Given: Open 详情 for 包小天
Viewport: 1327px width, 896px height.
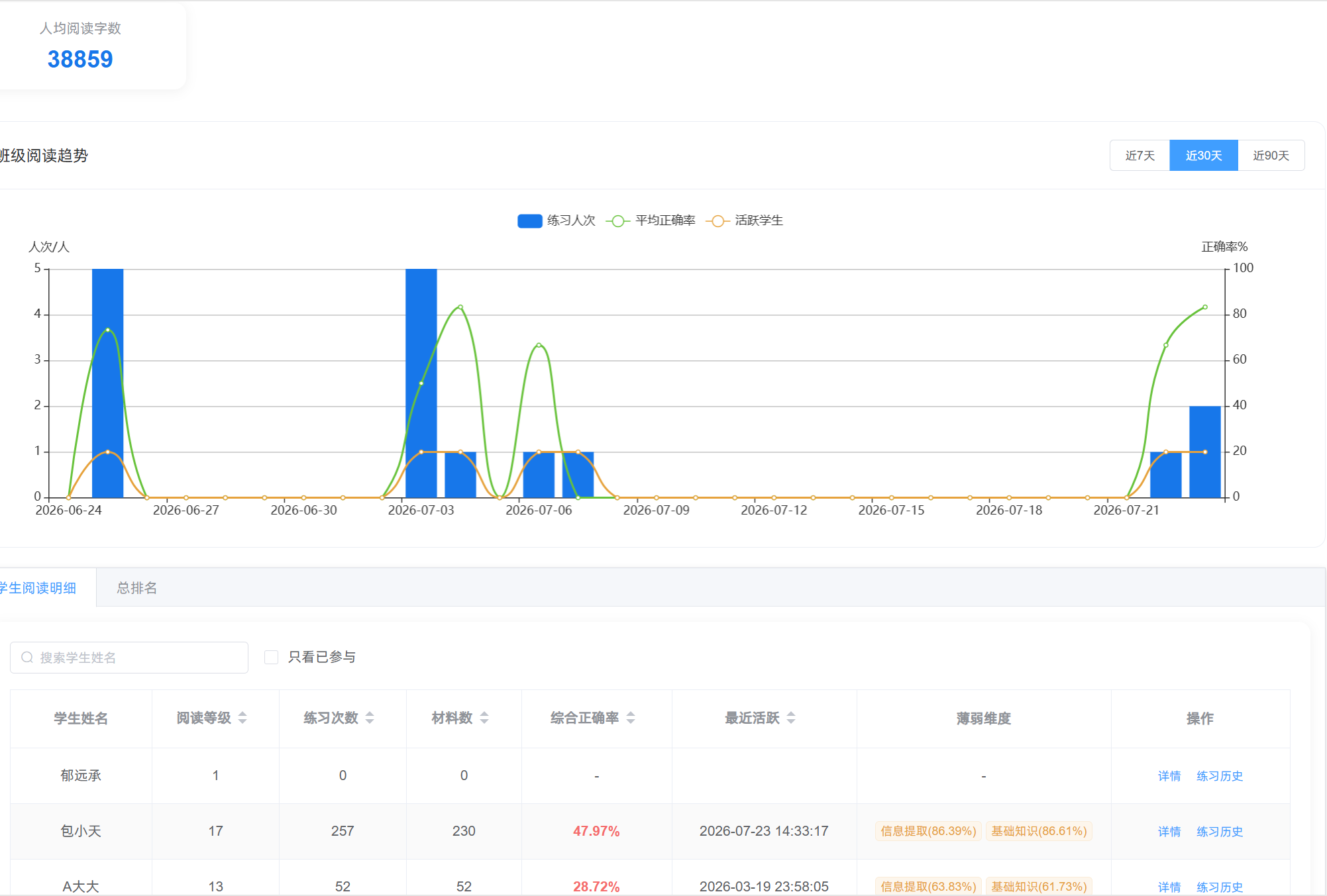Looking at the screenshot, I should 1169,832.
